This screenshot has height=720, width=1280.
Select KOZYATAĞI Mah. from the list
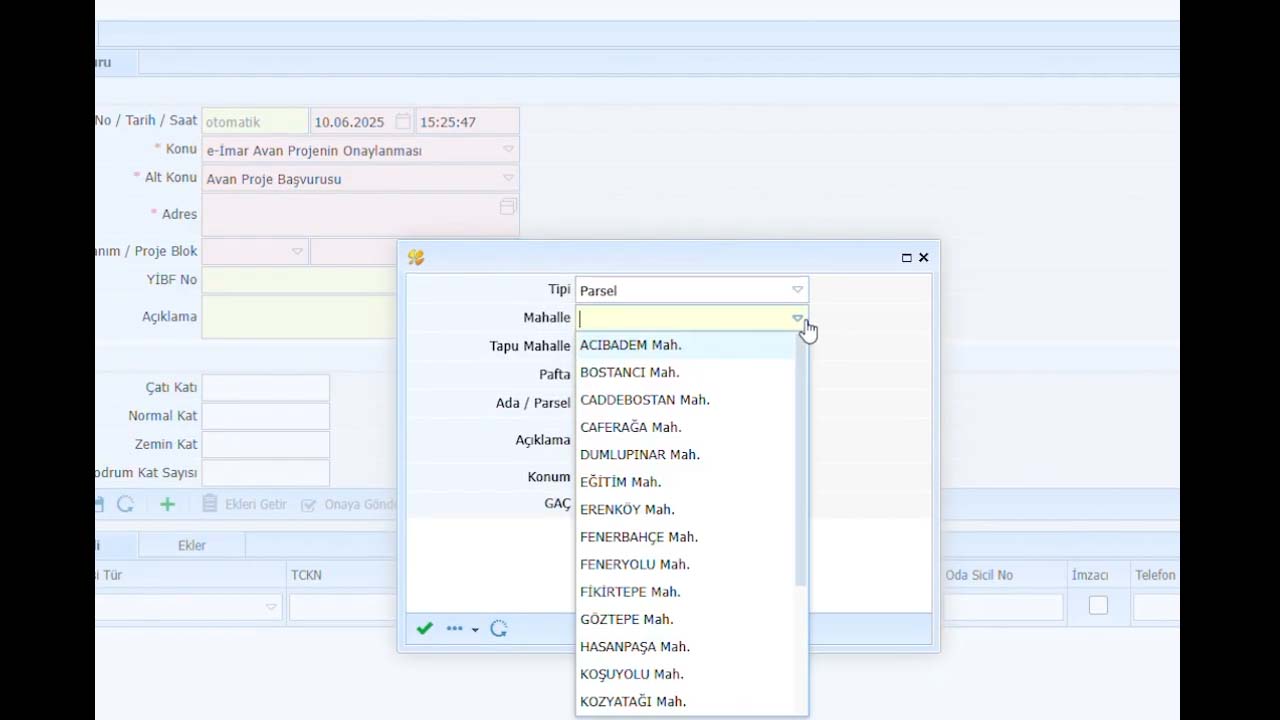click(x=686, y=702)
